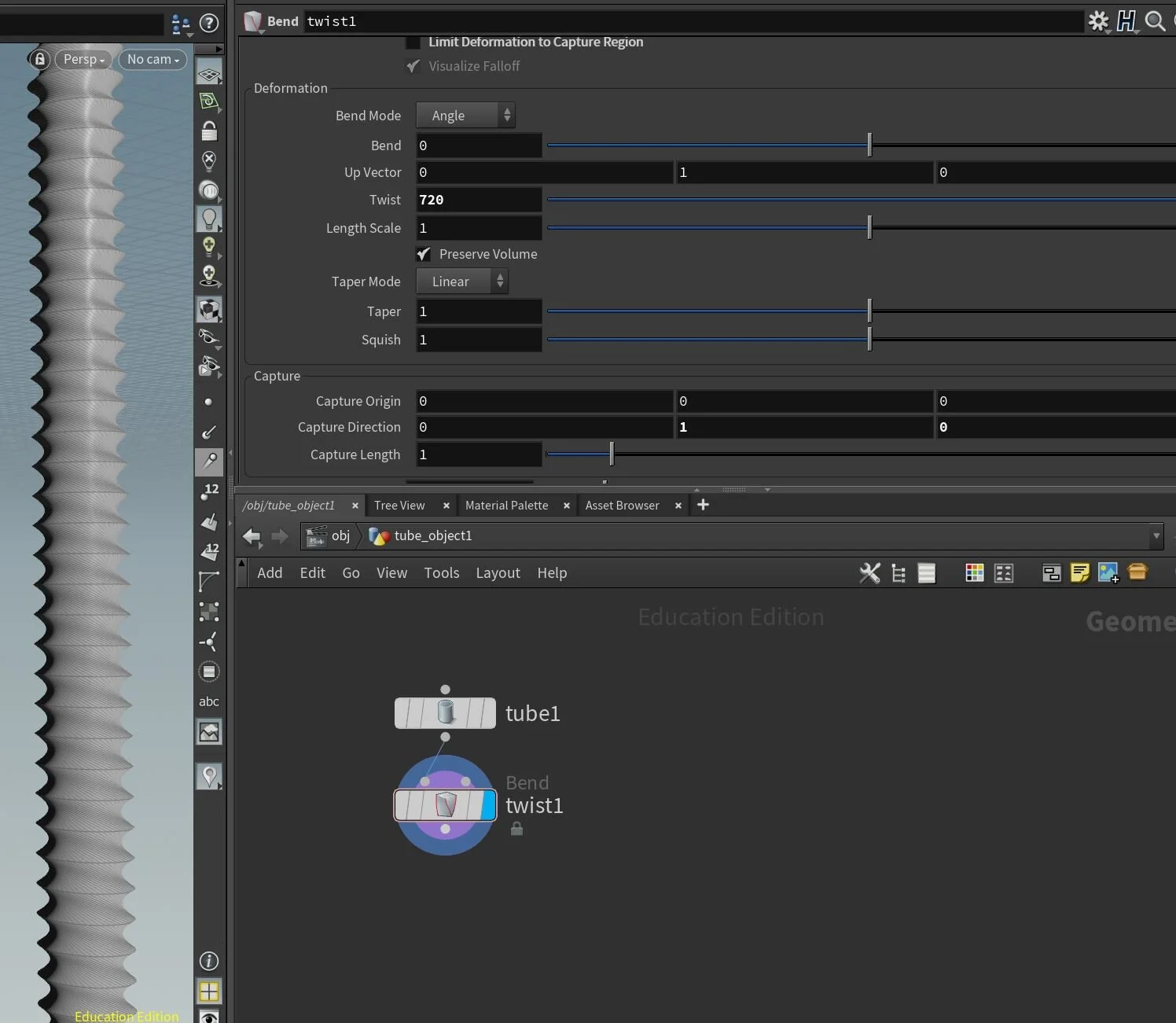This screenshot has width=1176, height=1023.
Task: Select high quality lighting with shadows icon
Action: (208, 276)
